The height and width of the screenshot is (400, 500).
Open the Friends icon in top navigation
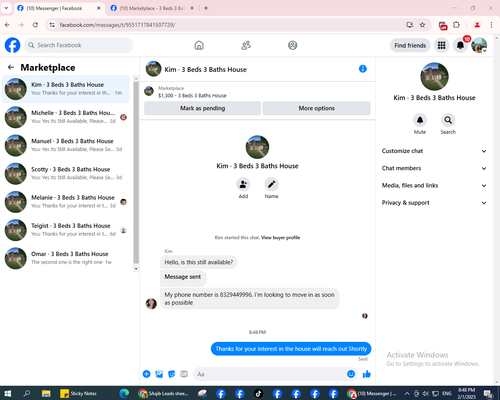[x=246, y=45]
